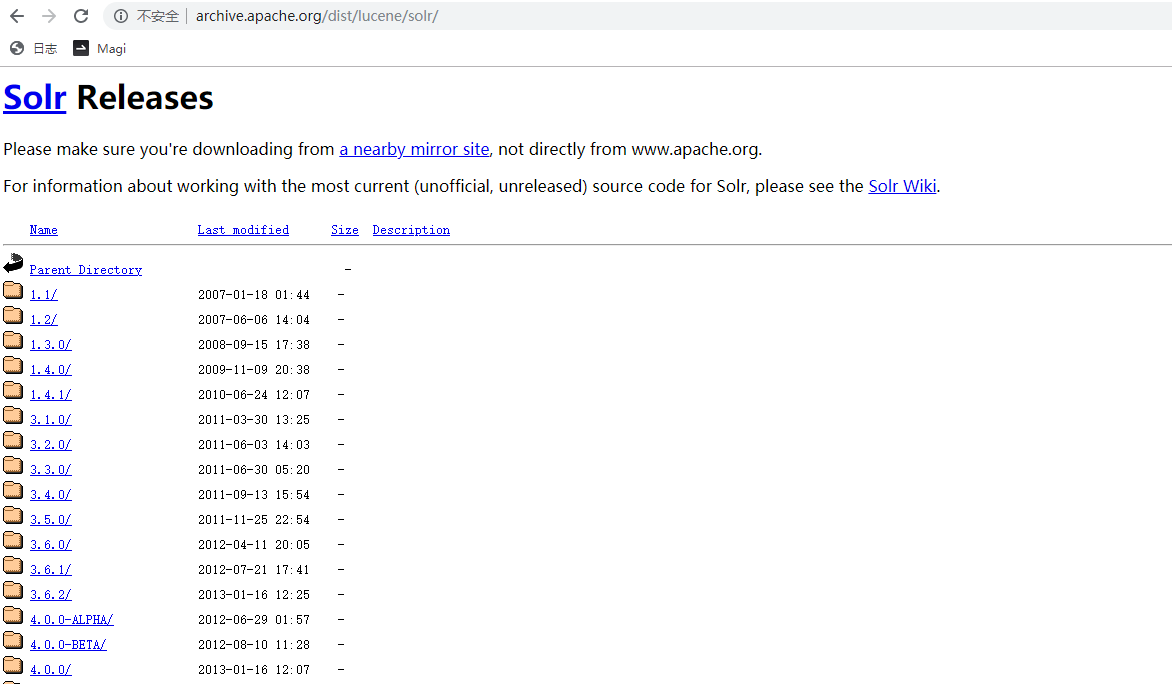Screen dimensions: 1172x684
Task: Open the 1.4.0/ directory link
Action: [x=51, y=370]
